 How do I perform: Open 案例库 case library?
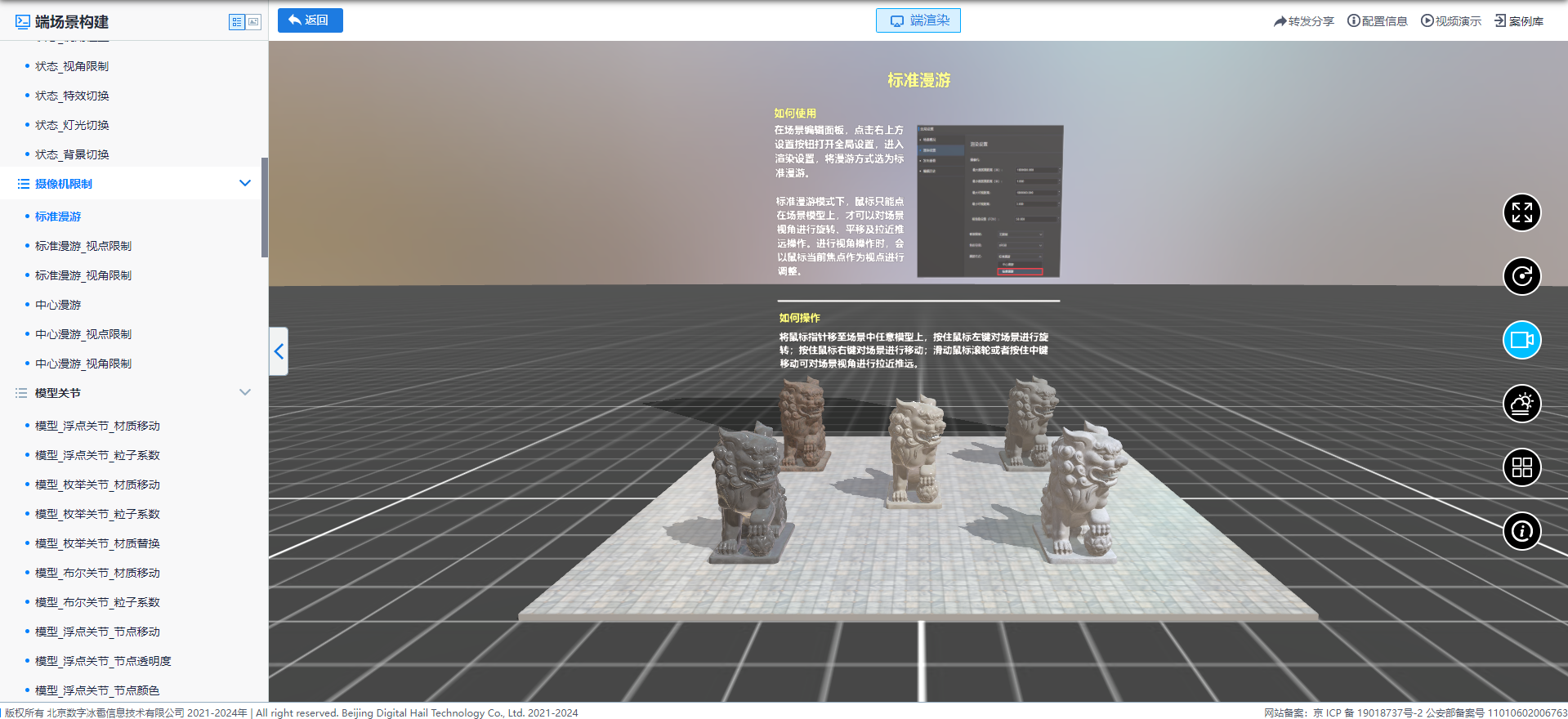coord(1519,21)
